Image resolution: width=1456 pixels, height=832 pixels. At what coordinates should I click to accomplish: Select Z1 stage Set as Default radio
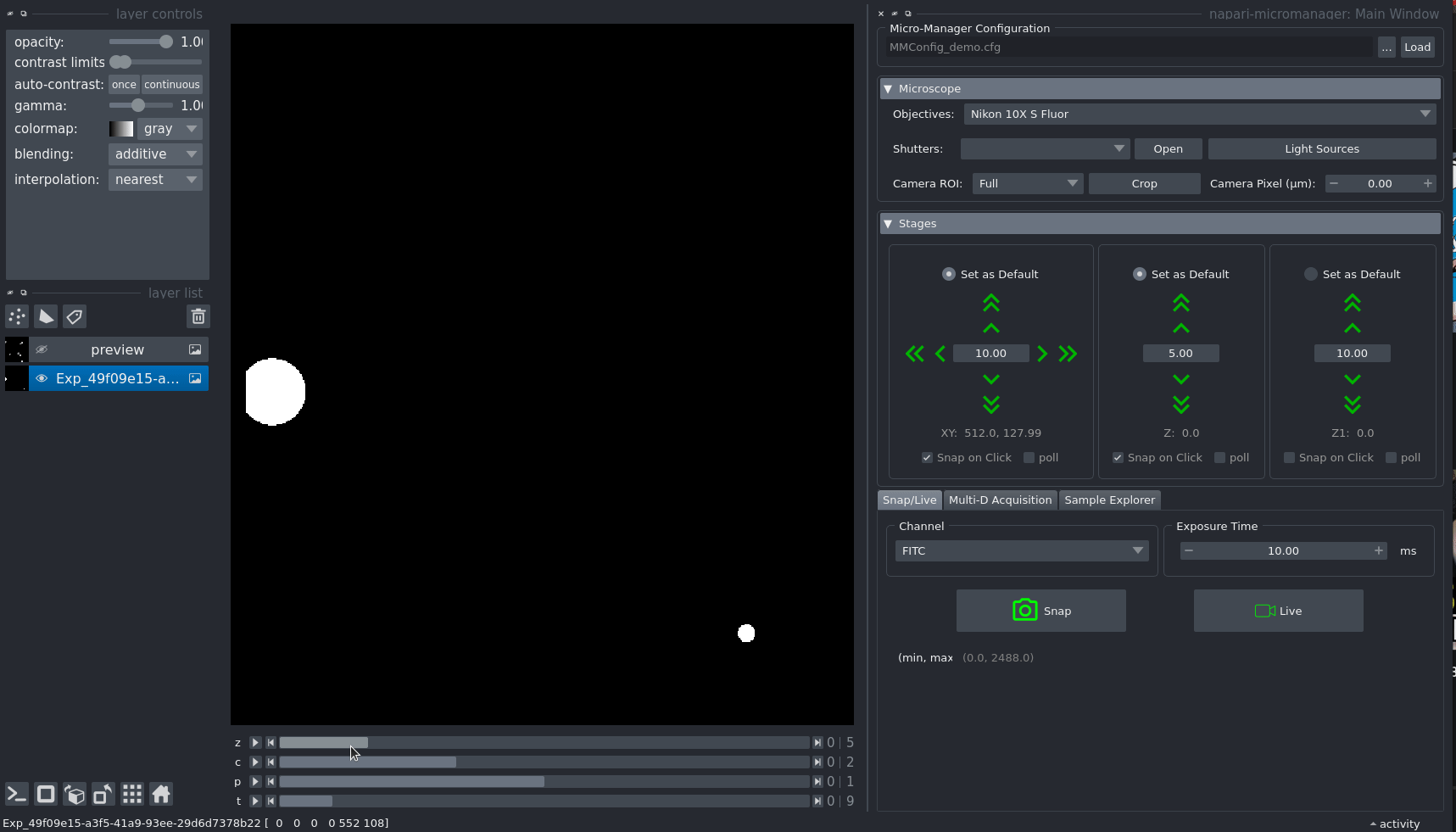pos(1311,274)
